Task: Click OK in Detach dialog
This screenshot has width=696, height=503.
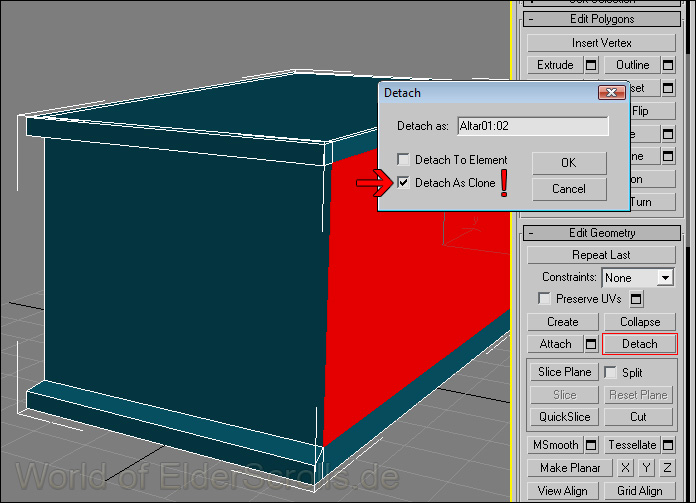Action: coord(569,163)
